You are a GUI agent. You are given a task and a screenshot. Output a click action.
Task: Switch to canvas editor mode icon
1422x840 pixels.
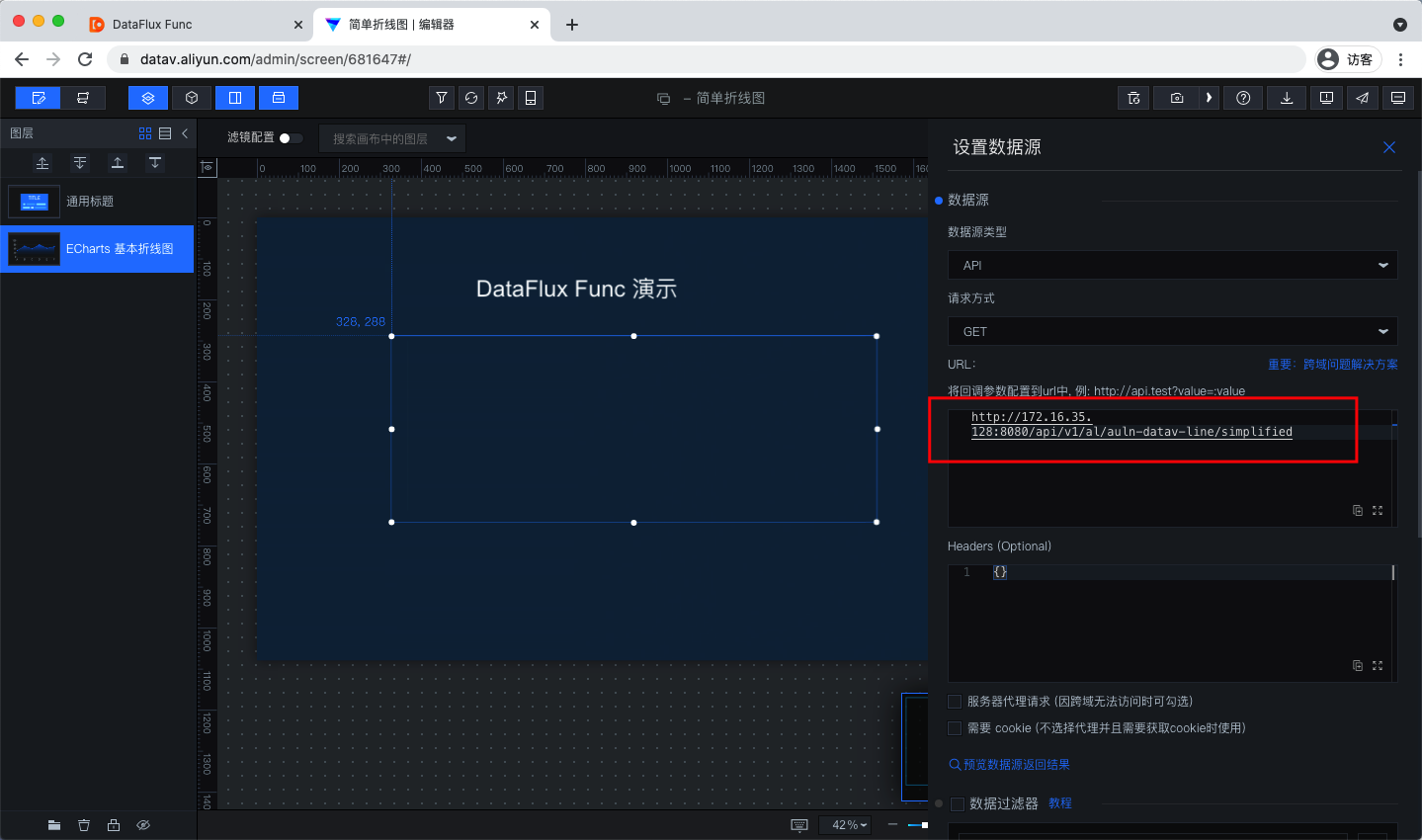tap(38, 98)
